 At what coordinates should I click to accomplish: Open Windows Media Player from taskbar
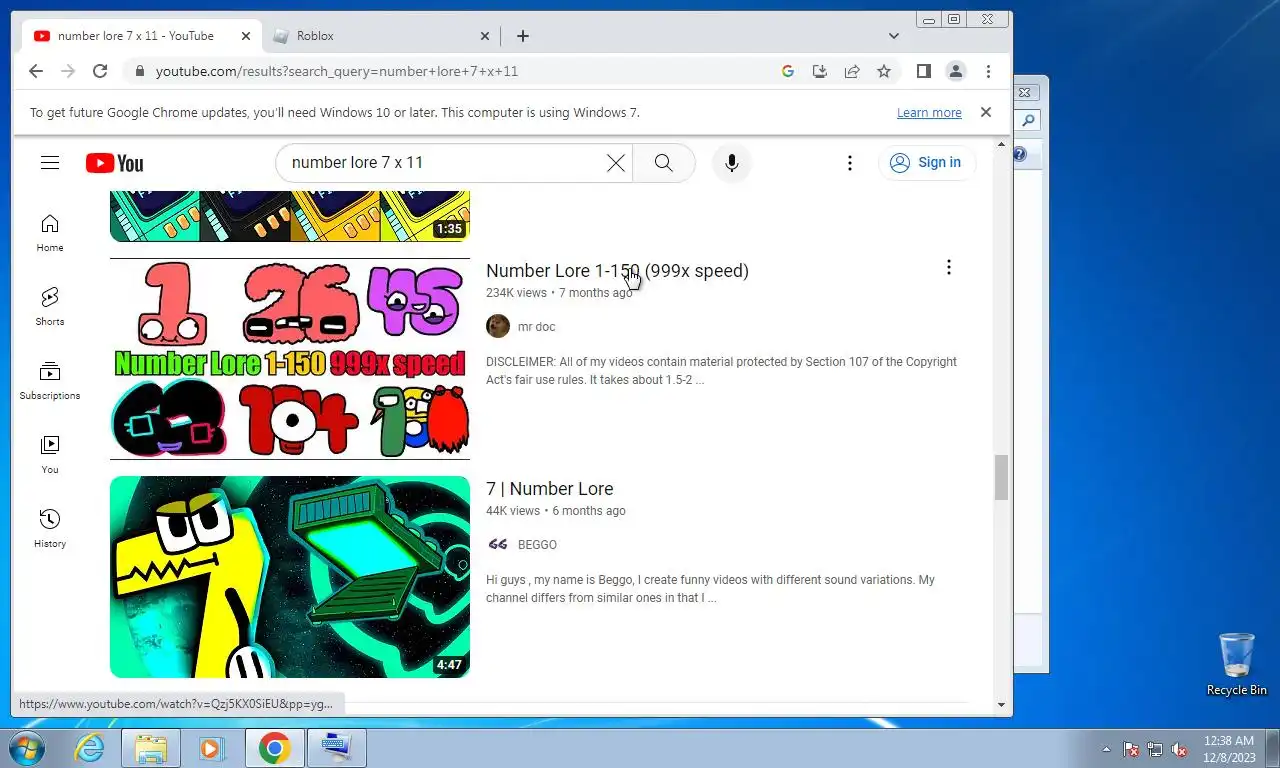211,748
